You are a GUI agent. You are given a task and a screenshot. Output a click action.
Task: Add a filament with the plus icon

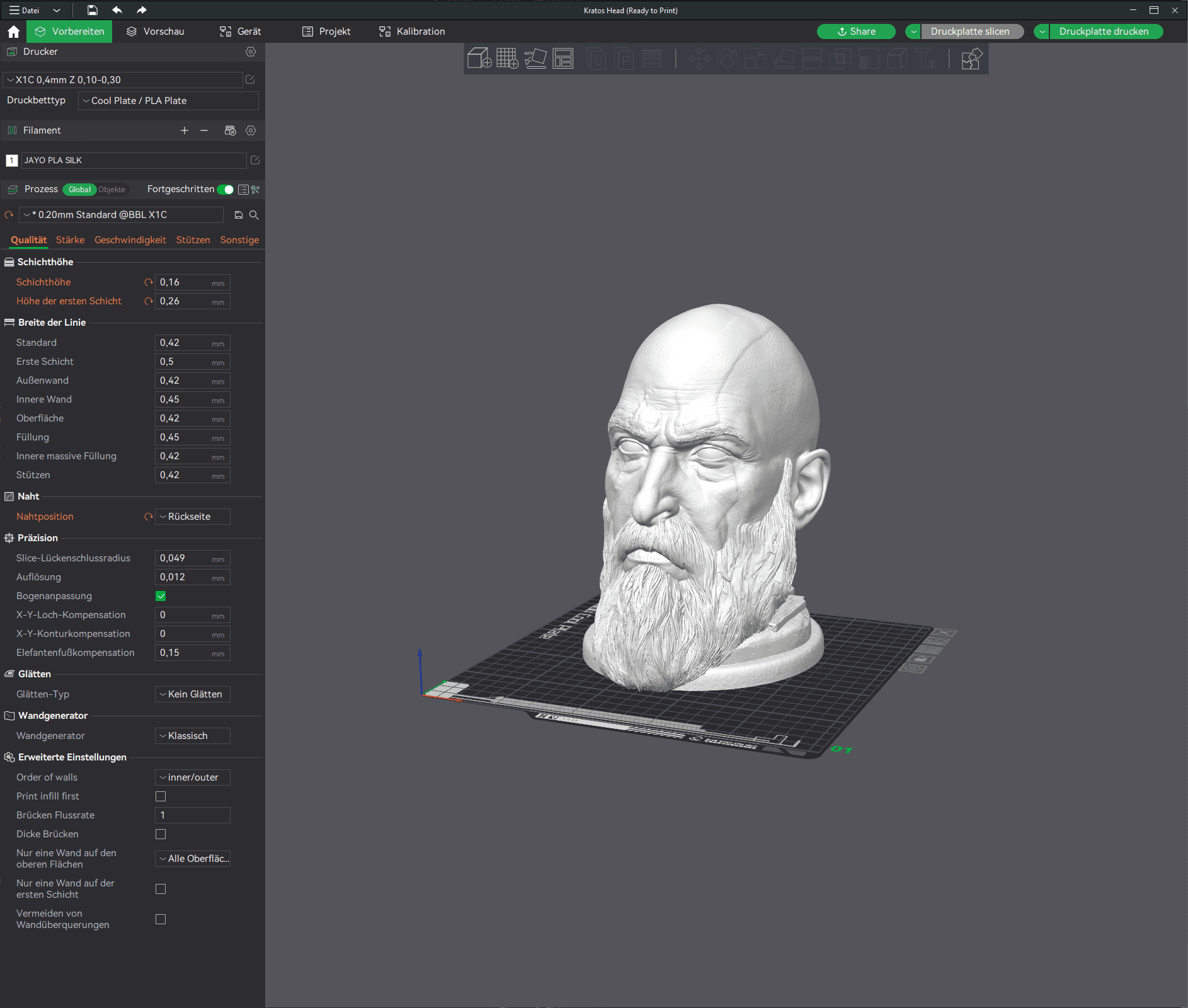[185, 130]
